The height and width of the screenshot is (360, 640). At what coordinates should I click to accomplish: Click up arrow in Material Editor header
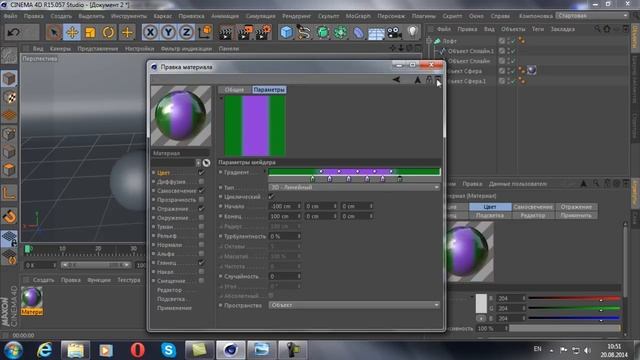(x=417, y=80)
